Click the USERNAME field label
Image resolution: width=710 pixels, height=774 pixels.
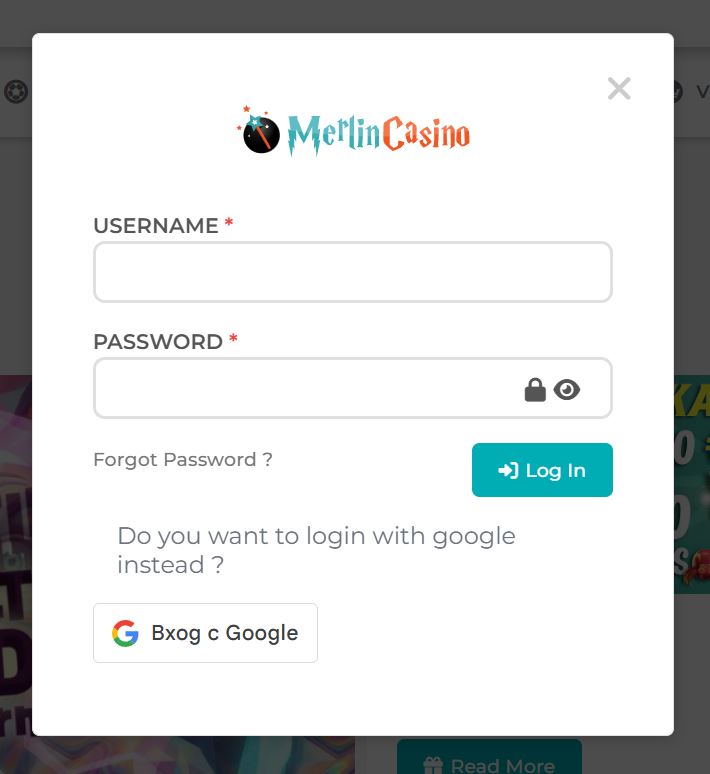156,226
